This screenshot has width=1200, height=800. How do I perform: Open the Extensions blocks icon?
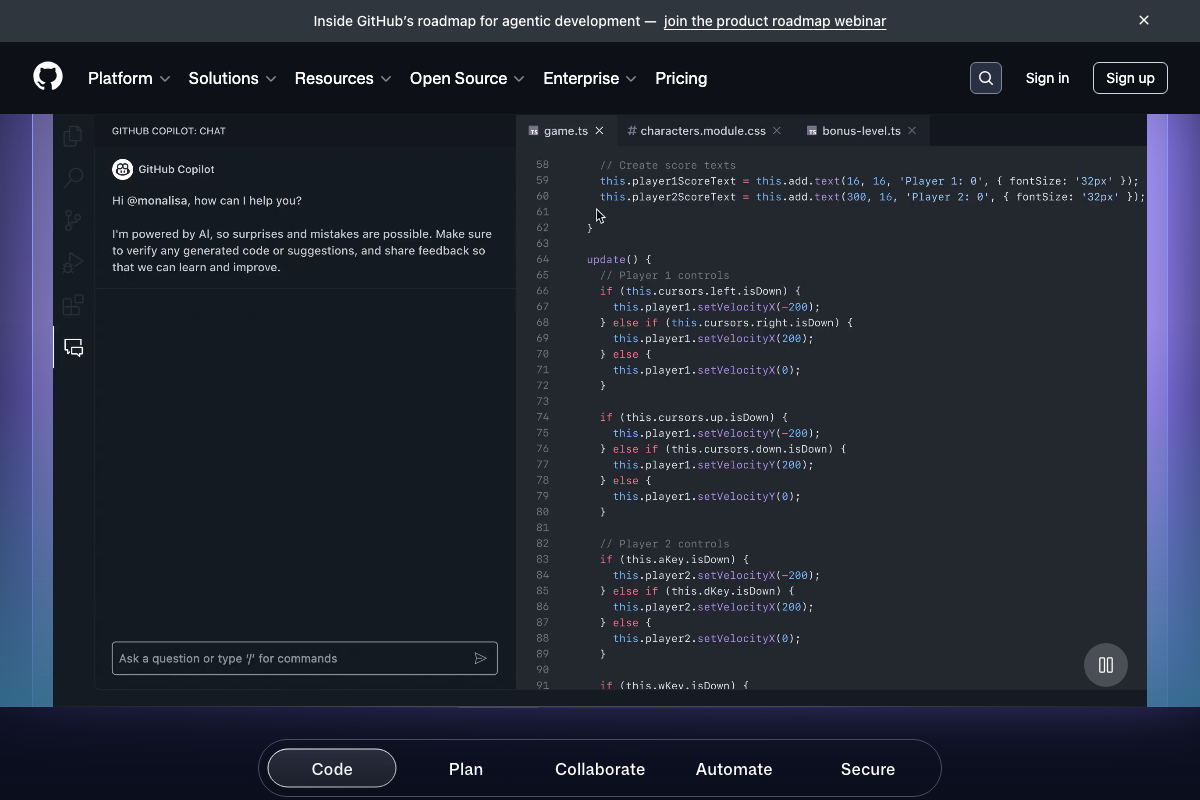pos(73,305)
